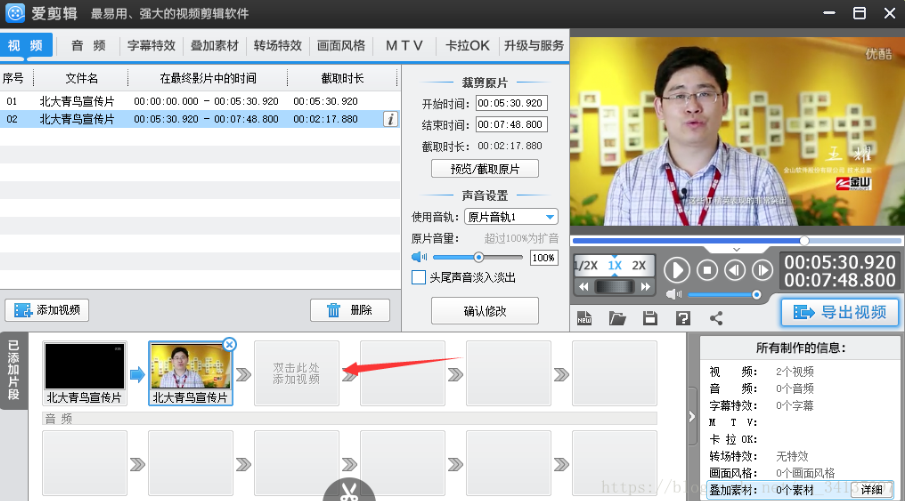Click the 删除 button with trash icon

[x=350, y=310]
